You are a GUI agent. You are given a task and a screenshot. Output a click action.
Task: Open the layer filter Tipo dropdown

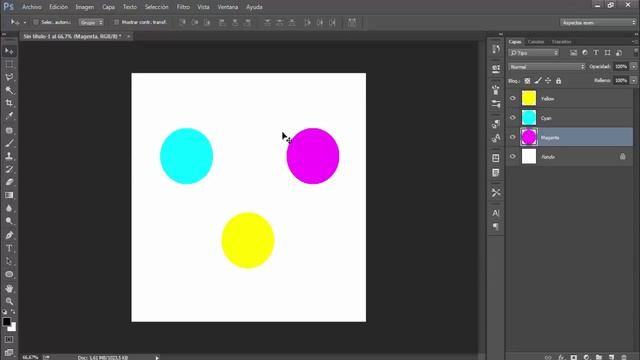pyautogui.click(x=533, y=53)
